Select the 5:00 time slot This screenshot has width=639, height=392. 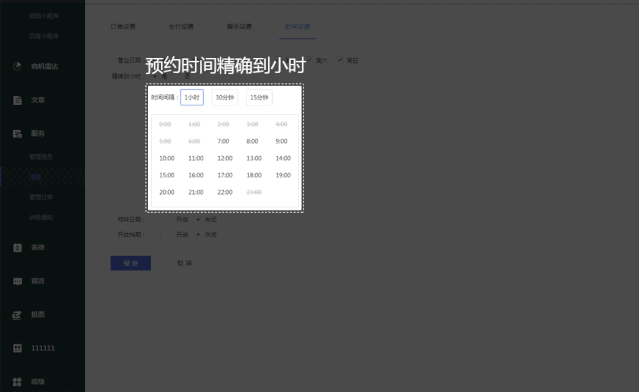[165, 141]
